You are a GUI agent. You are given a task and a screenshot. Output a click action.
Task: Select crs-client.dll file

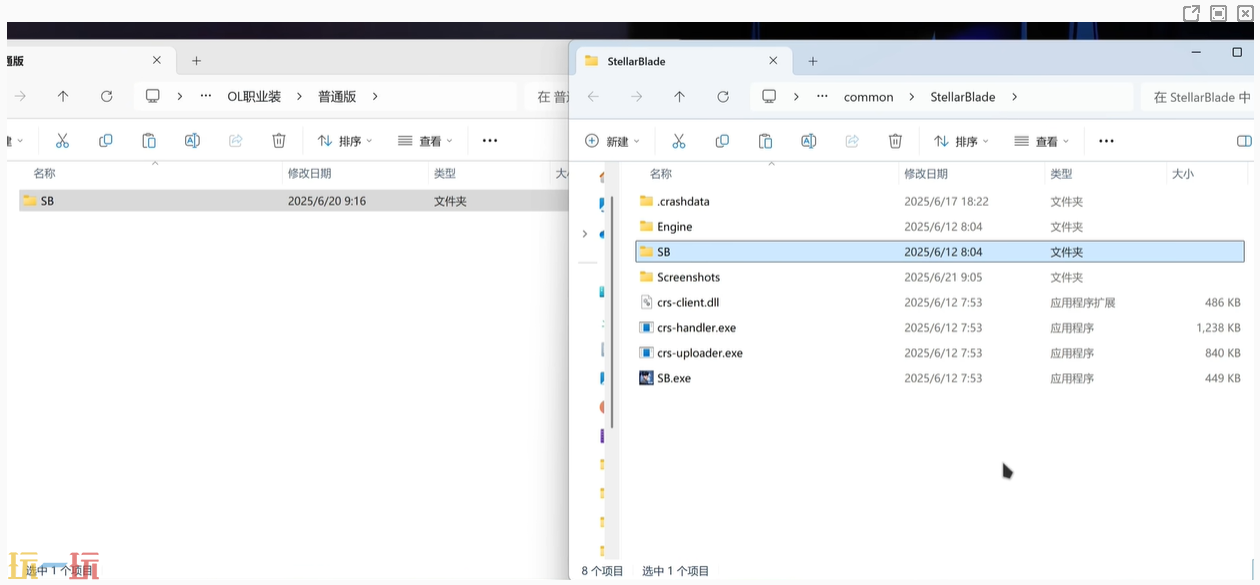940,302
